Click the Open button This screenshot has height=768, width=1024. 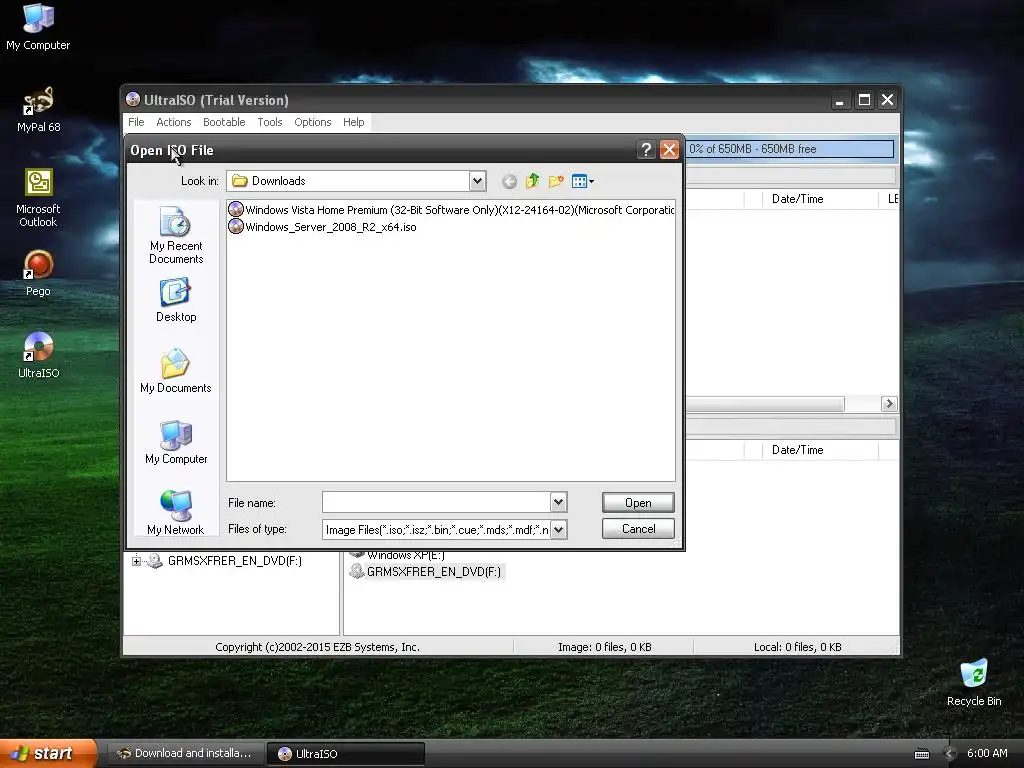tap(638, 503)
